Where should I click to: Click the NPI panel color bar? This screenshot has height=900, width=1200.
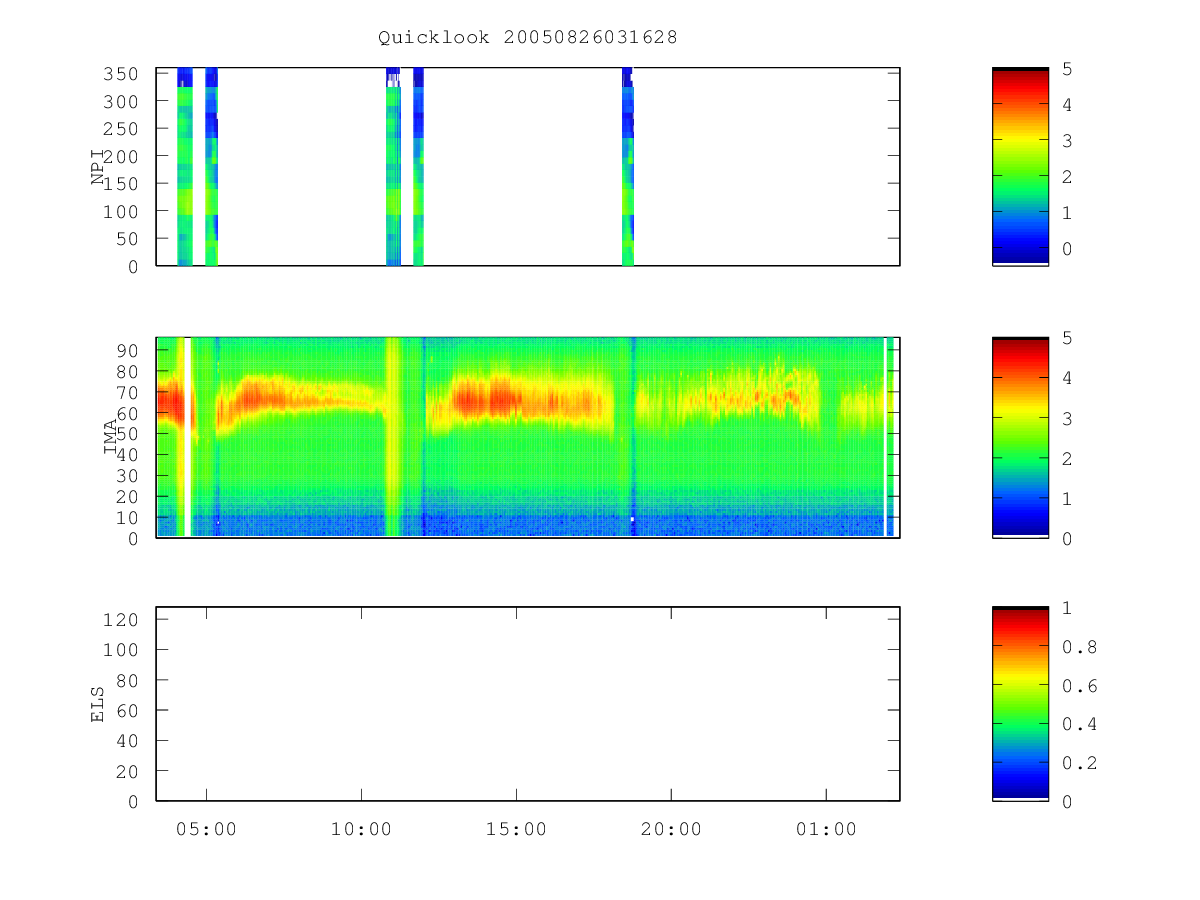(1020, 167)
